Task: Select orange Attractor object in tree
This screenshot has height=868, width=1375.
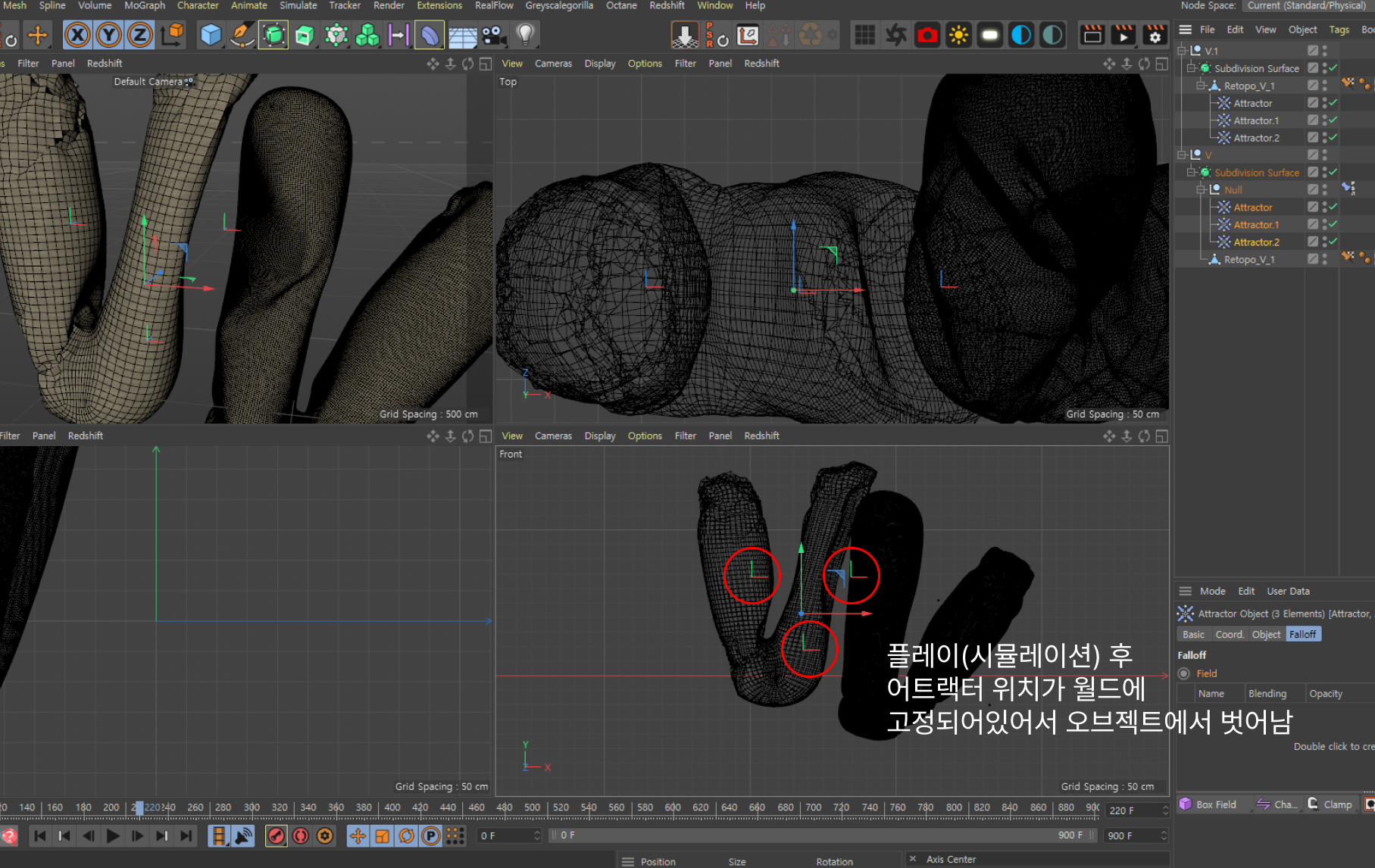Action: [1252, 208]
